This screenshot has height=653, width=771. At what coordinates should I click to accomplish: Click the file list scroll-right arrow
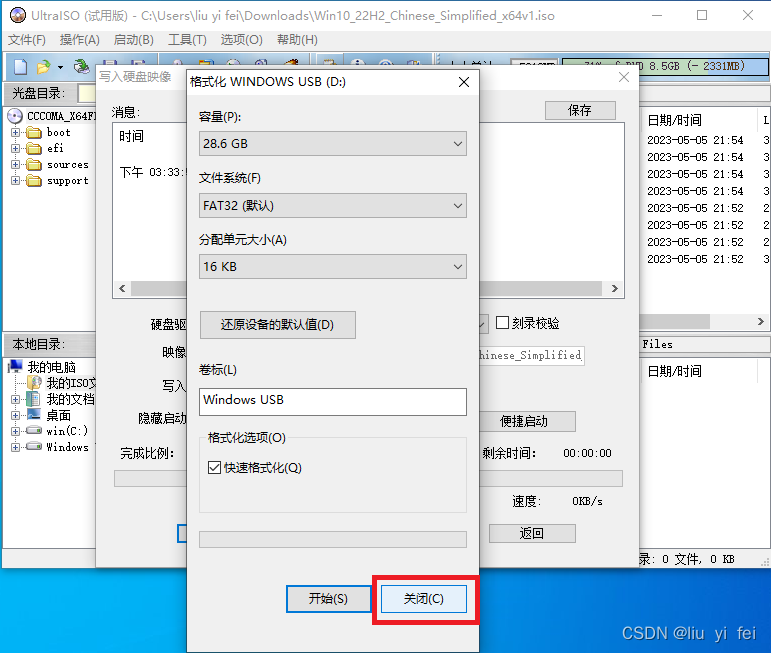click(x=760, y=321)
